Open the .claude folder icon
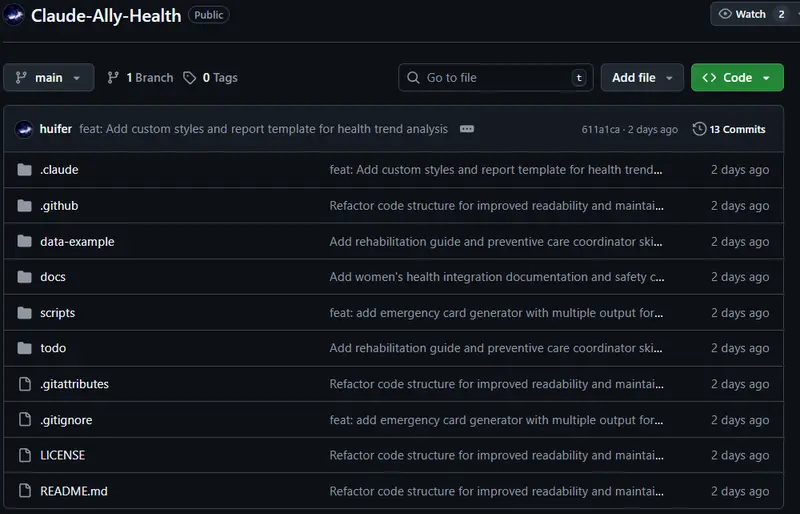This screenshot has width=800, height=514. (25, 170)
